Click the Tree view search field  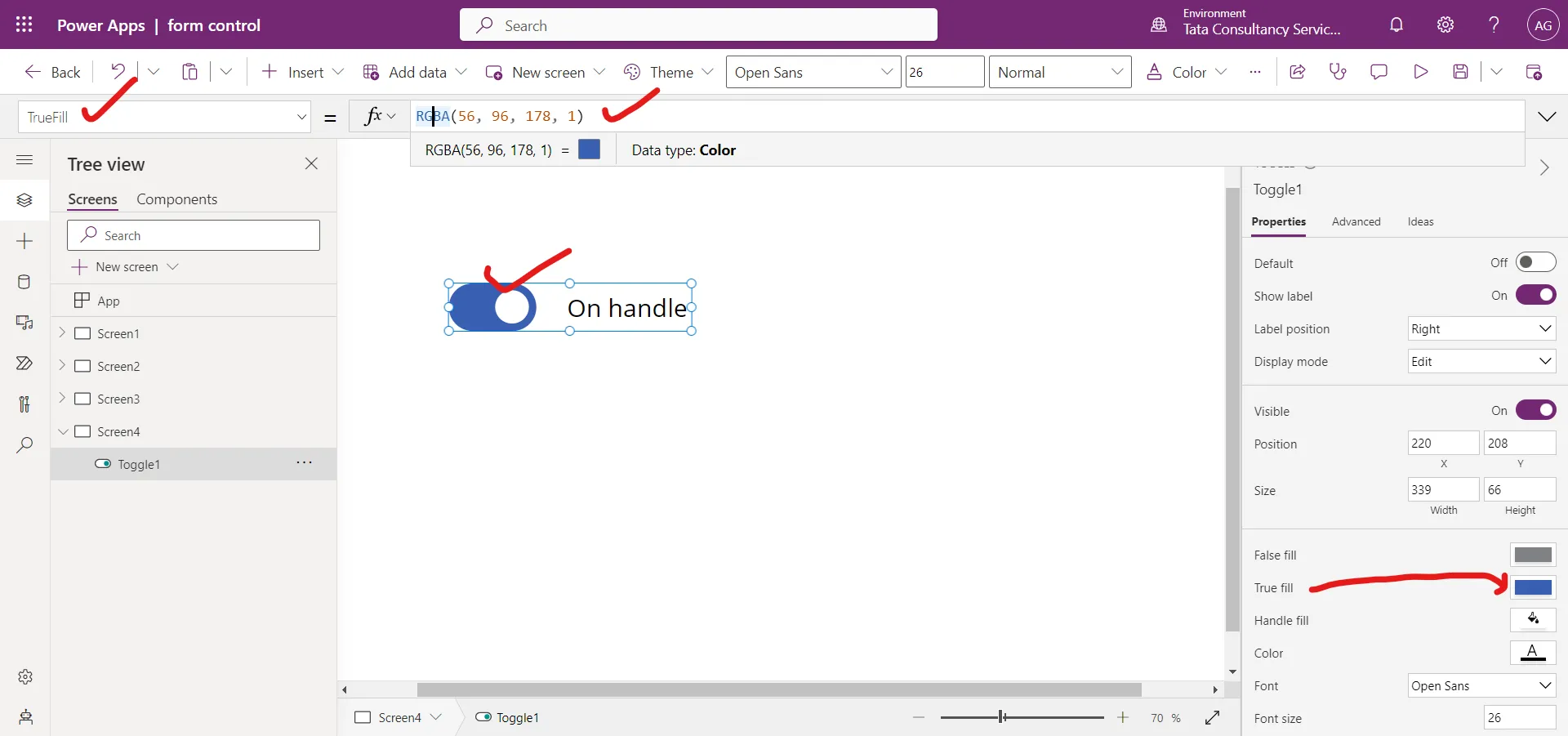coord(194,235)
